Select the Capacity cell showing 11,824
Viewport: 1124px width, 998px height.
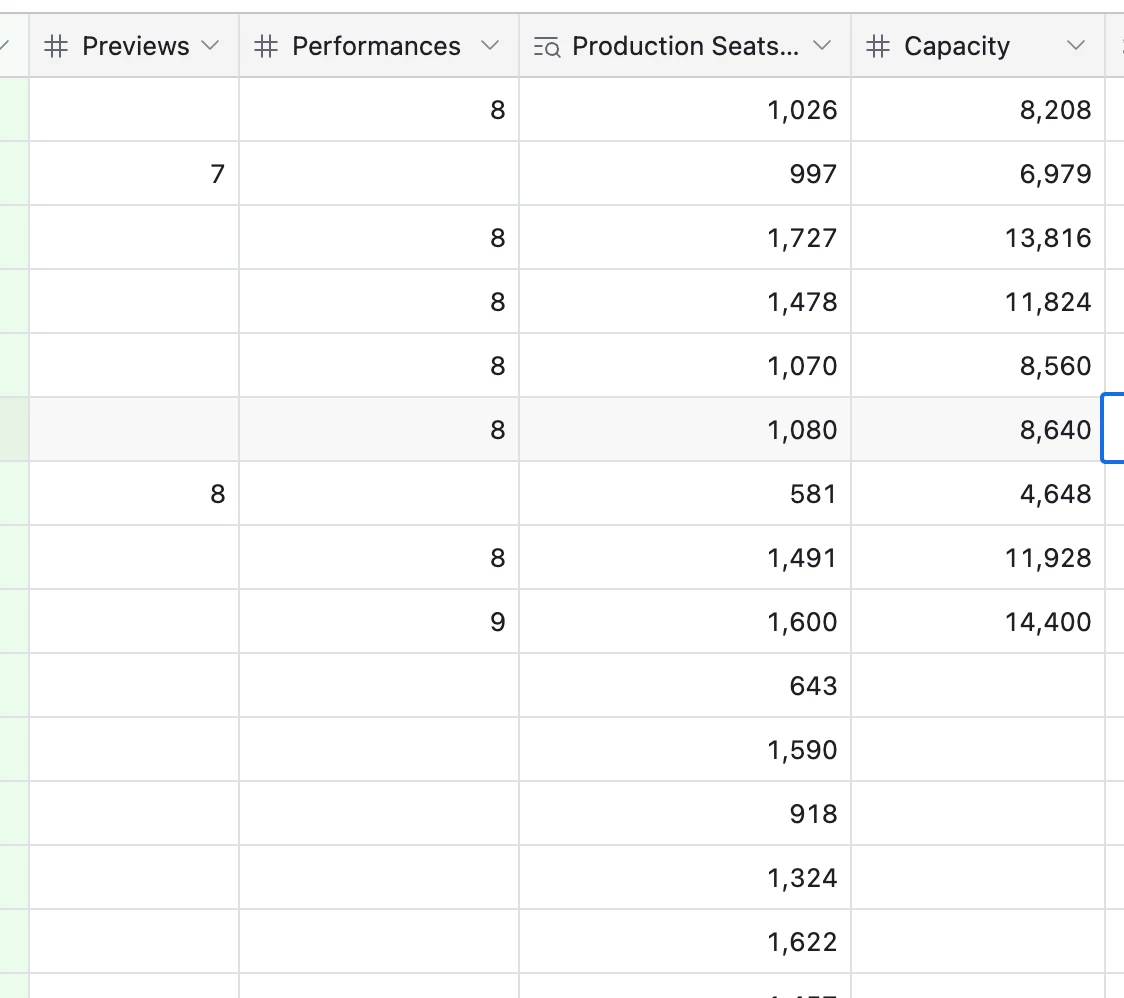pos(978,302)
